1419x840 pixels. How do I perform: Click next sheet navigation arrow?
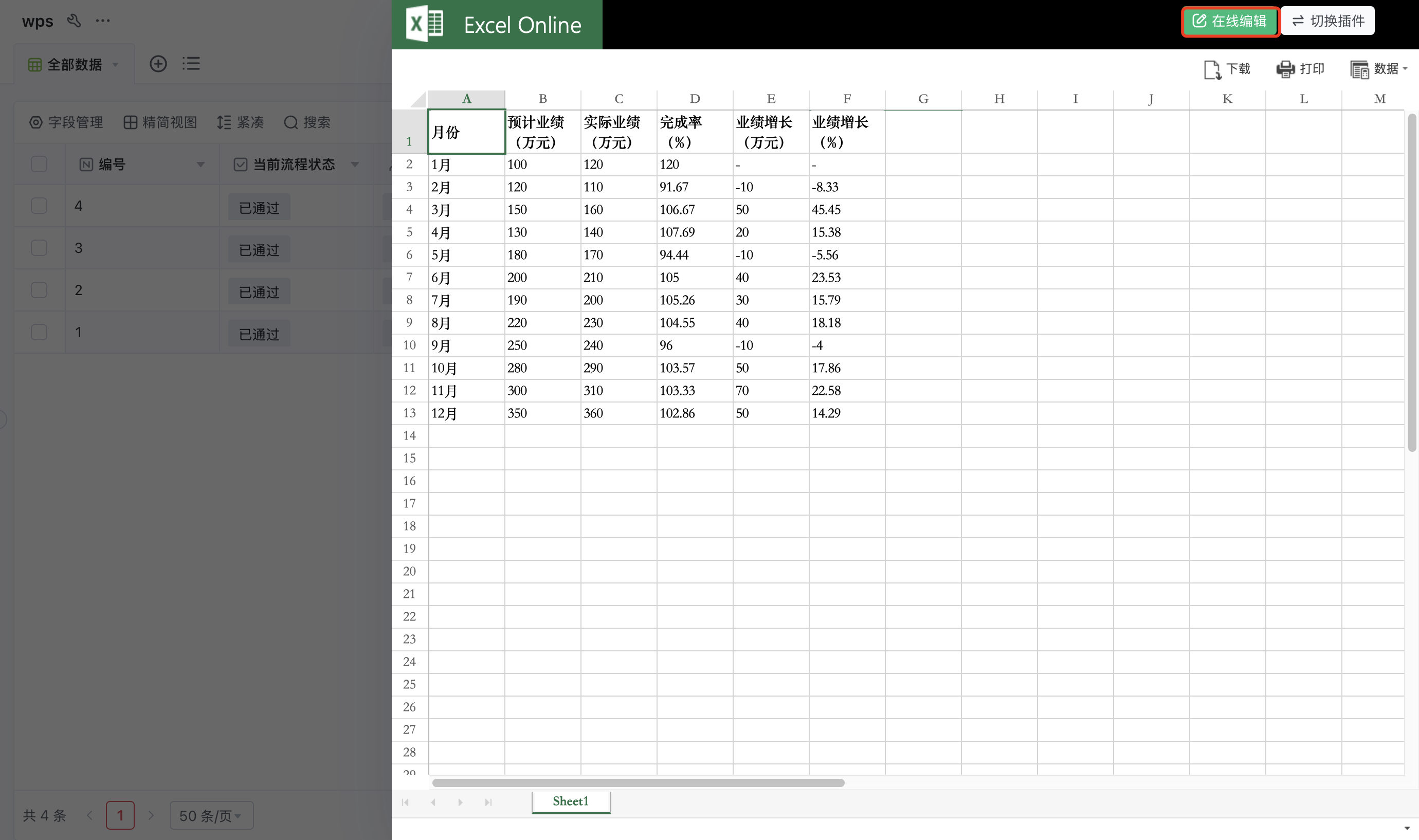point(460,802)
